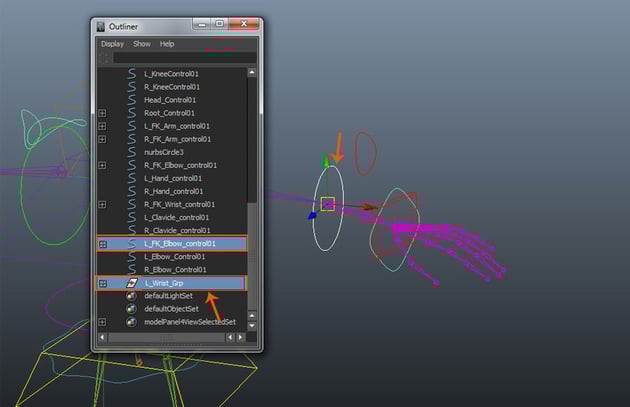Expand the Root_Control01 node
The height and width of the screenshot is (407, 630).
[x=102, y=113]
